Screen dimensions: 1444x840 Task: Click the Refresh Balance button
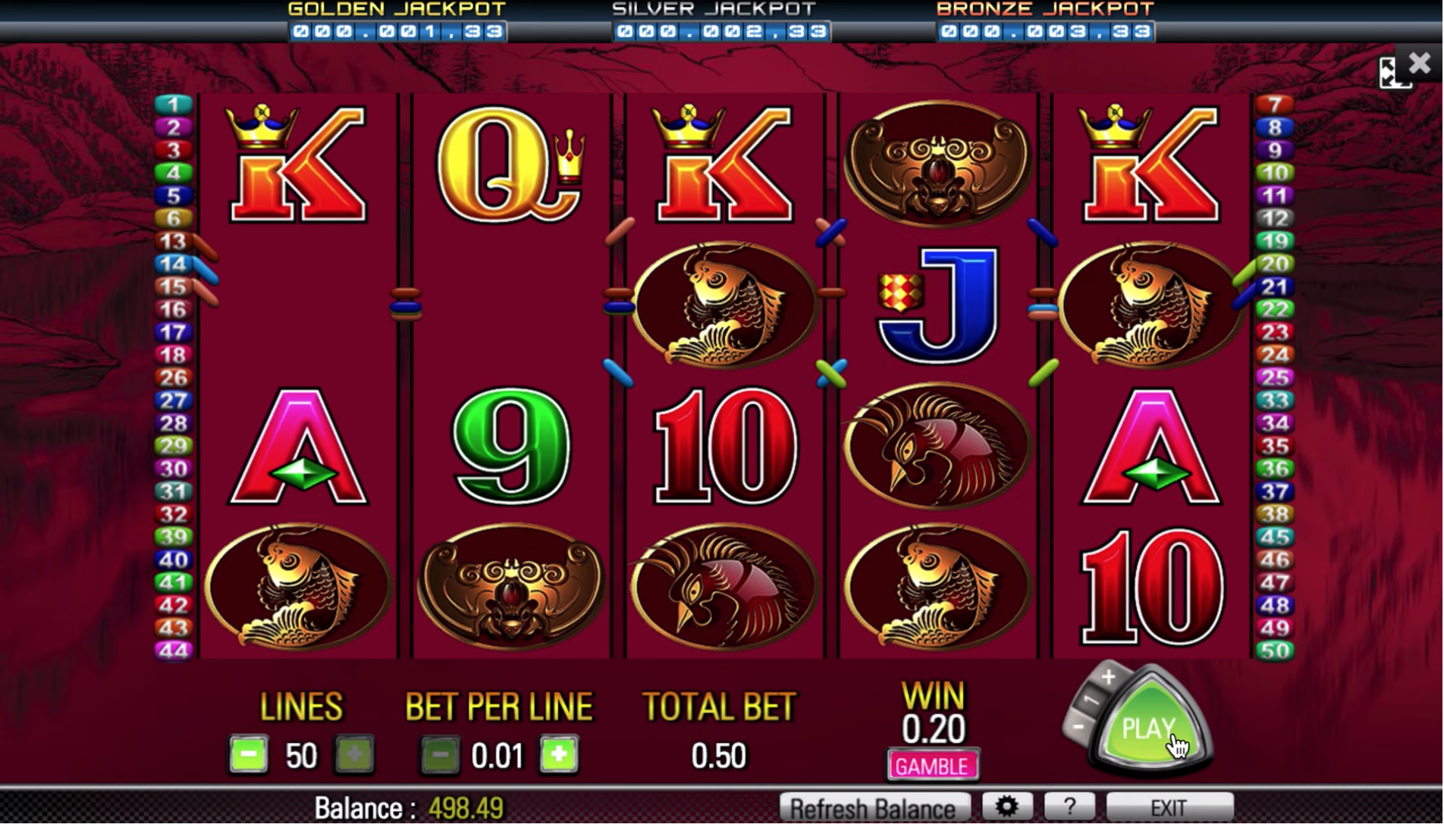[874, 808]
